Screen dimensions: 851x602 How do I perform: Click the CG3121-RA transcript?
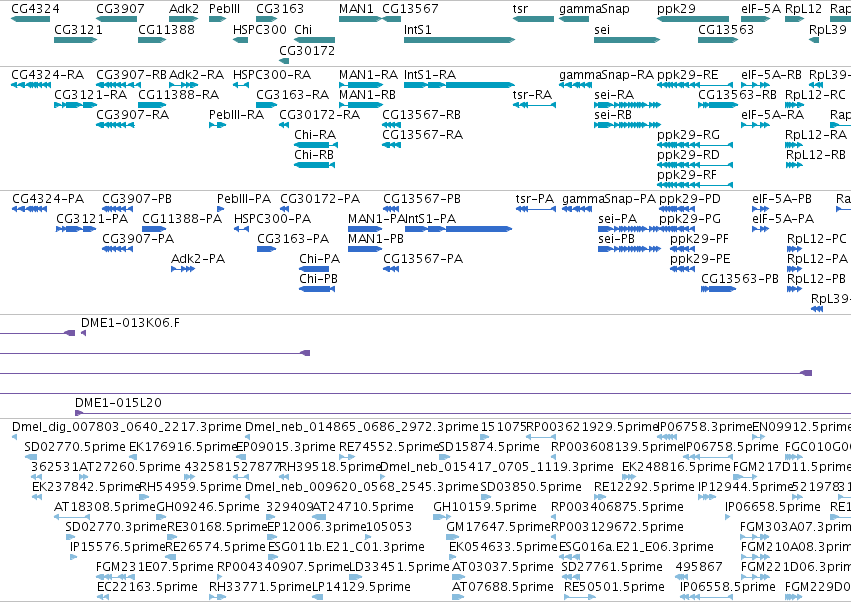(x=75, y=105)
